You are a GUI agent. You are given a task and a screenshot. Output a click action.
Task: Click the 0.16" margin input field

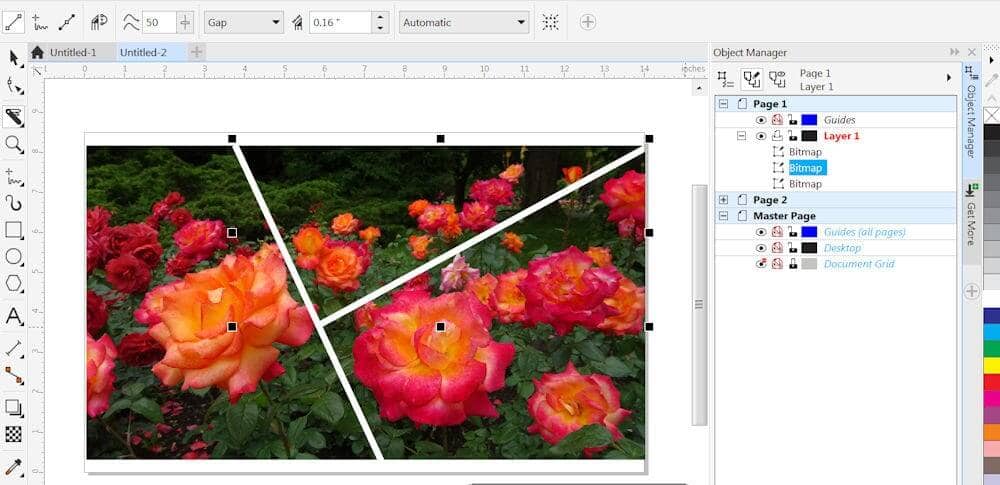[x=339, y=22]
